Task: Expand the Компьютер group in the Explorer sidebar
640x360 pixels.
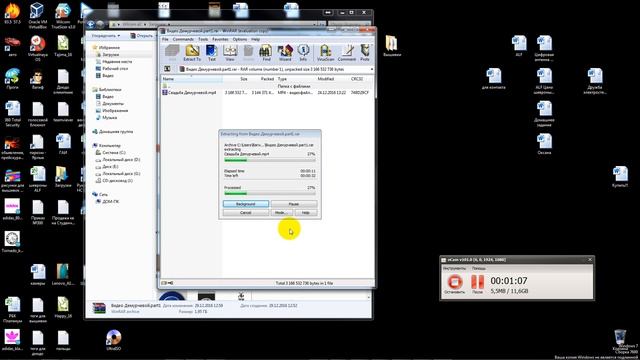Action: pyautogui.click(x=109, y=146)
